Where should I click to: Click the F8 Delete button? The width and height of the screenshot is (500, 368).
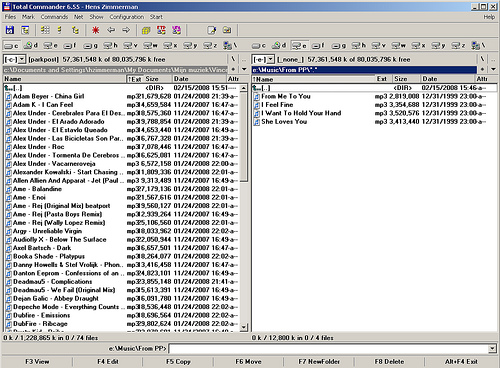[389, 362]
